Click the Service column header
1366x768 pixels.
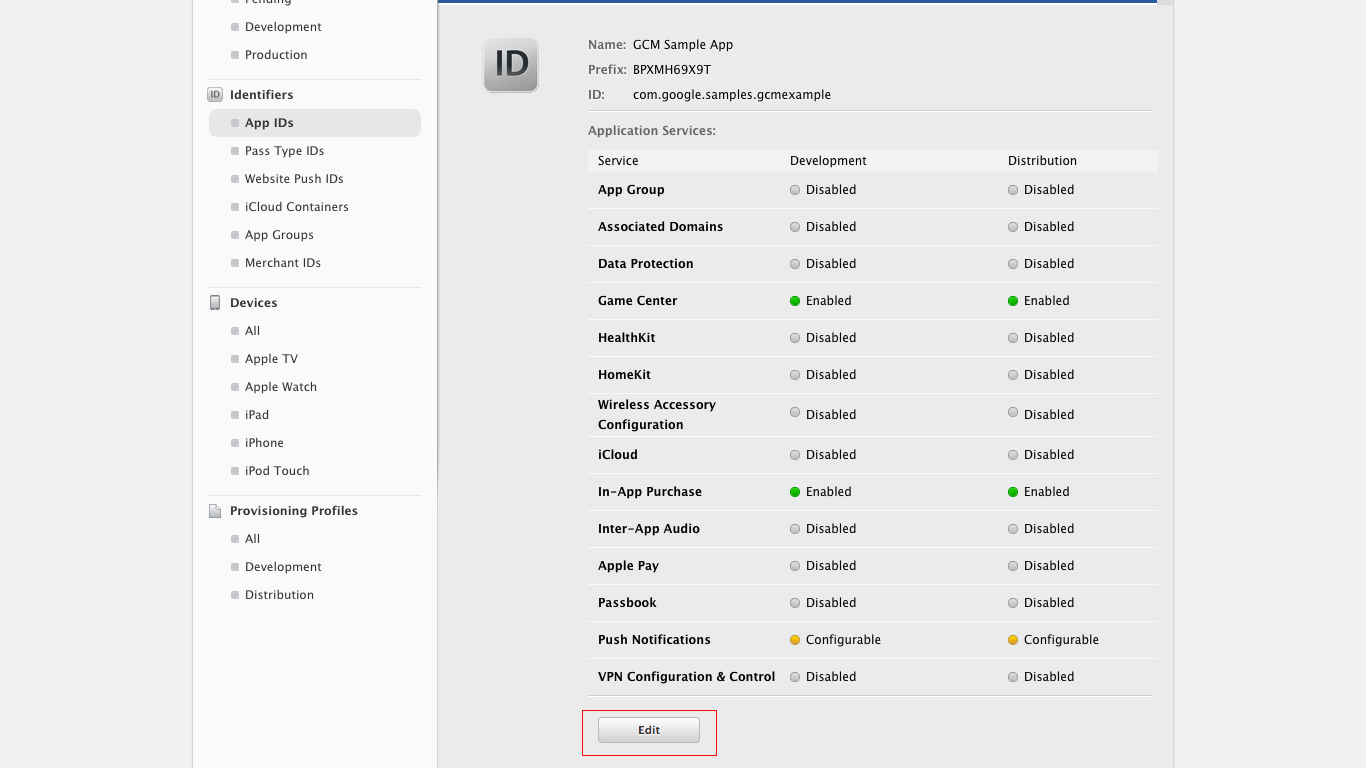pyautogui.click(x=618, y=161)
